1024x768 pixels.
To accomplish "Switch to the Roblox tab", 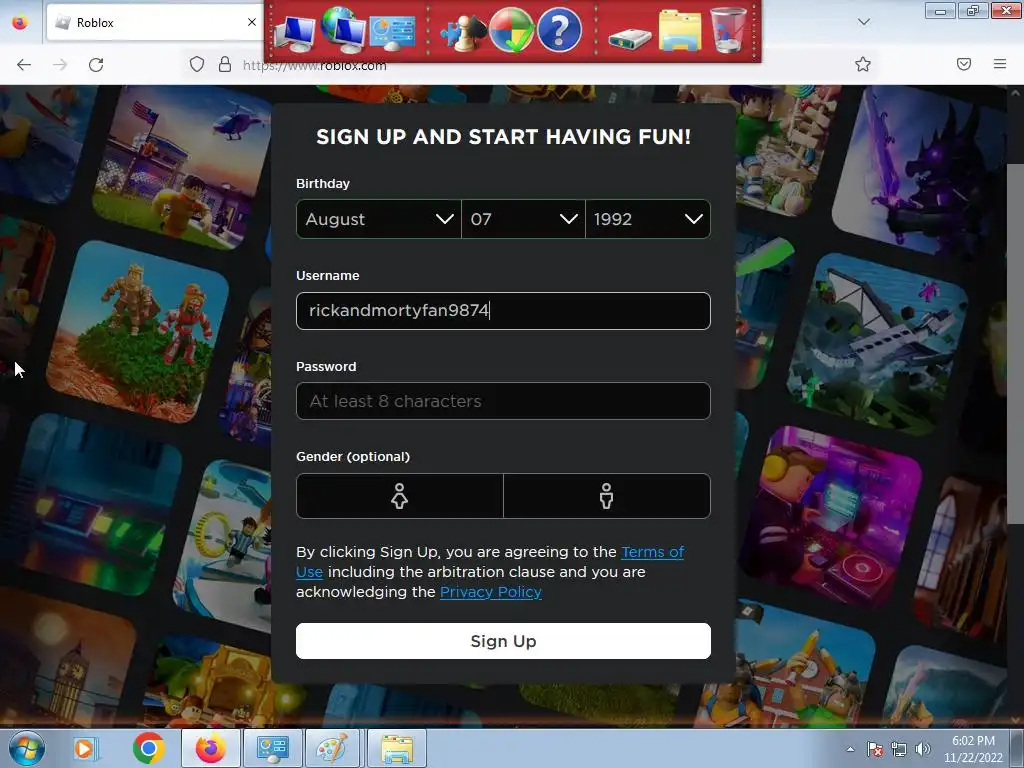I will pyautogui.click(x=155, y=23).
